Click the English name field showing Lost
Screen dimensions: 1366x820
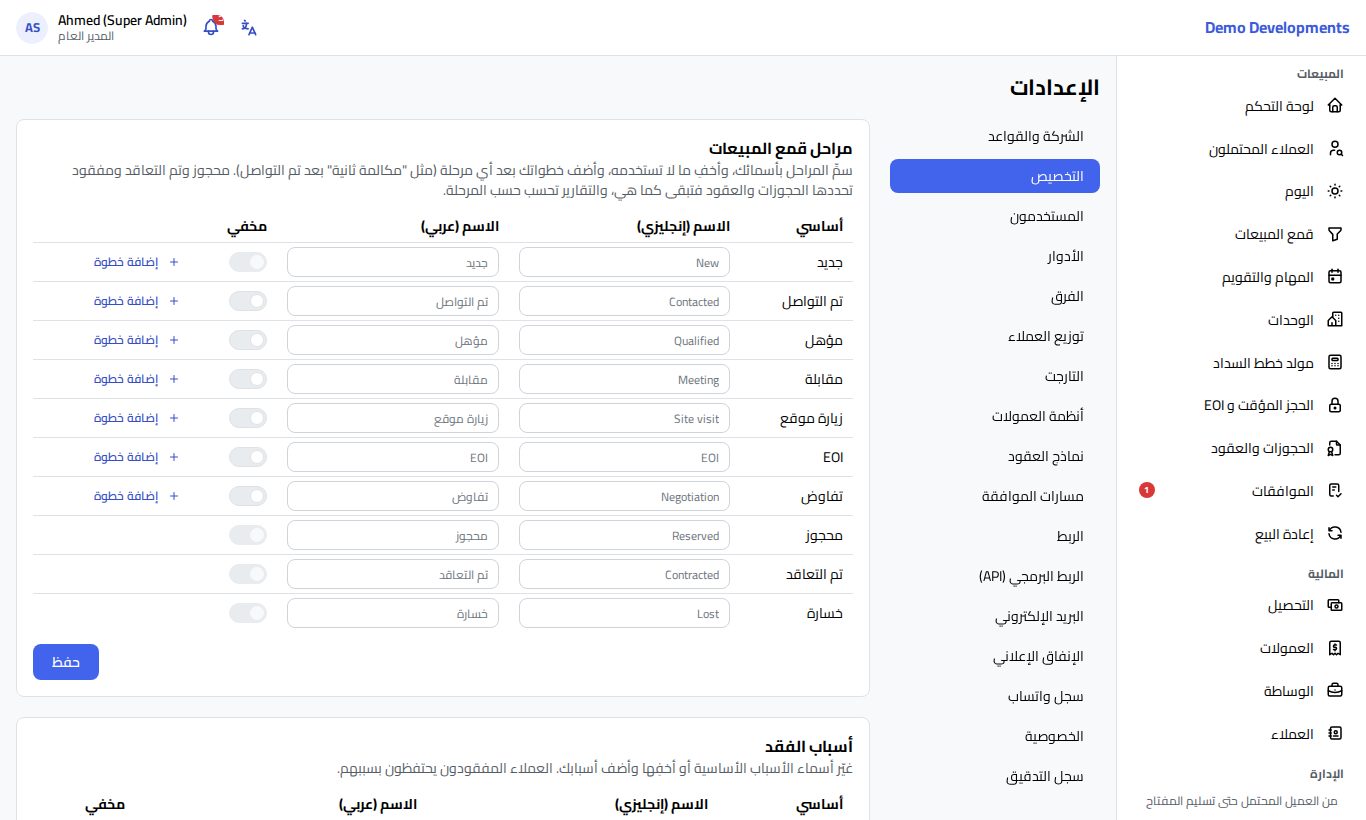click(625, 613)
